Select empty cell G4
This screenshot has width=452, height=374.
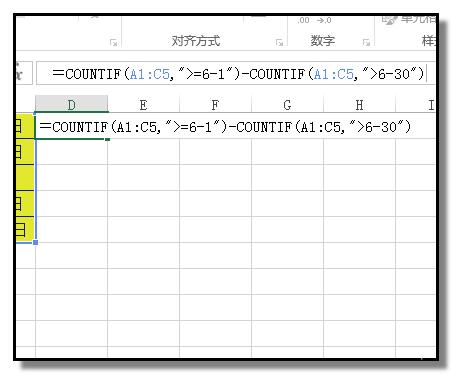287,203
